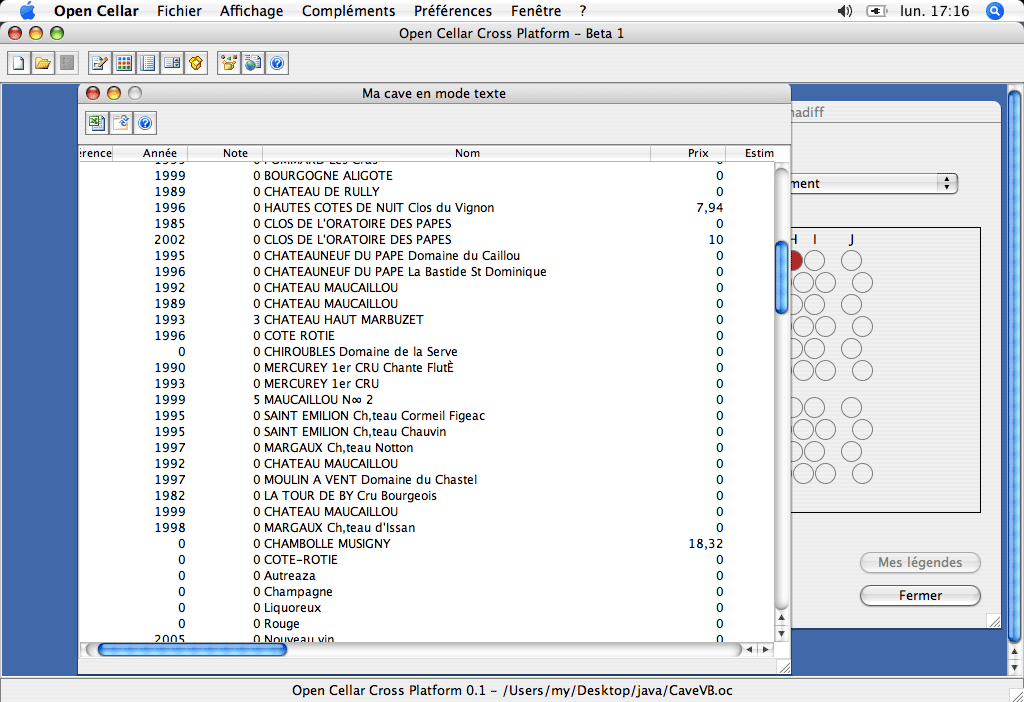Click the Mes légendes button

pos(920,562)
